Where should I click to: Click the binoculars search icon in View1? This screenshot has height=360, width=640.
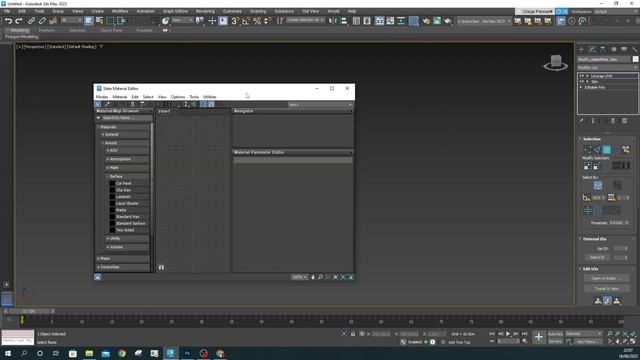(x=161, y=267)
